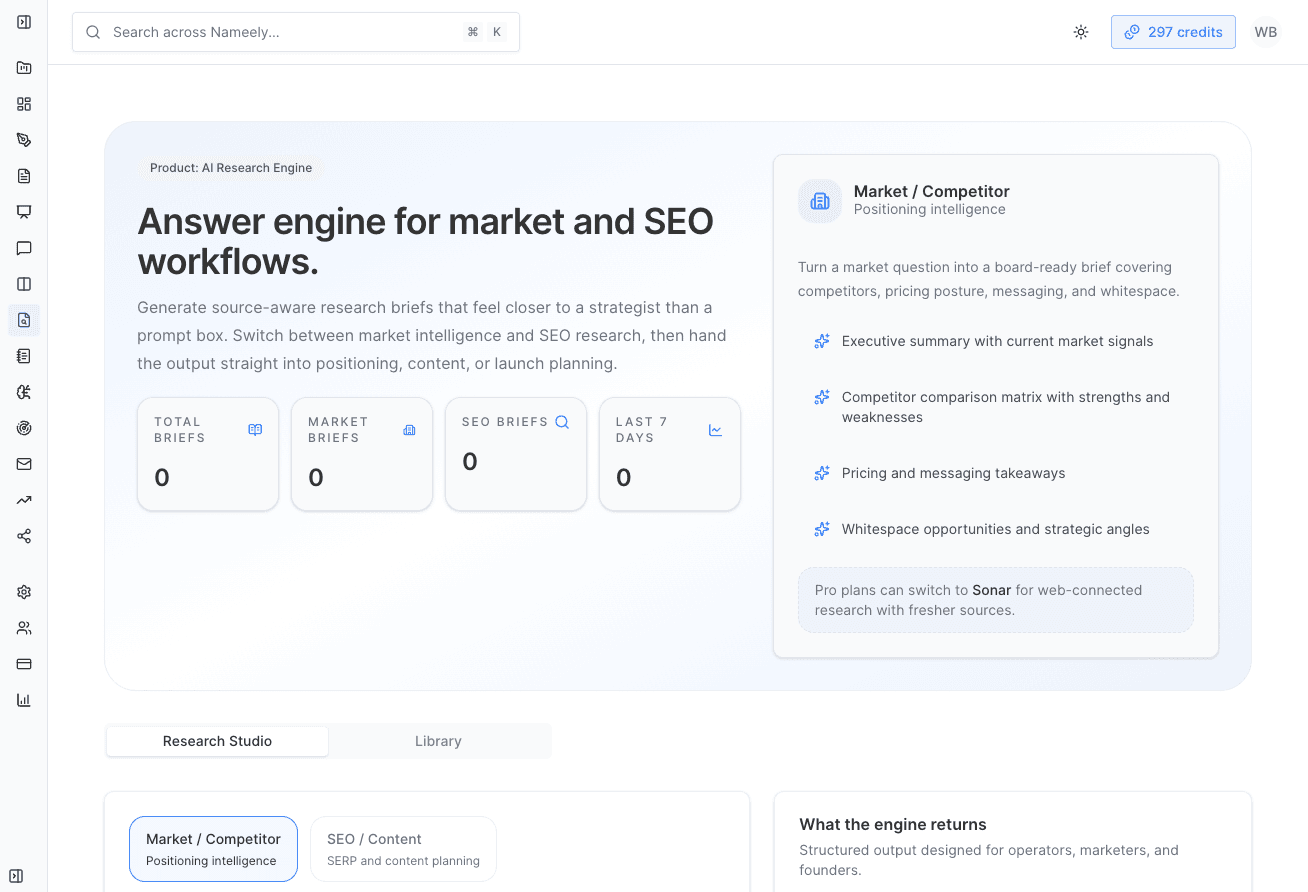The width and height of the screenshot is (1308, 892).
Task: Select the mail envelope icon in the sidebar
Action: (x=23, y=463)
